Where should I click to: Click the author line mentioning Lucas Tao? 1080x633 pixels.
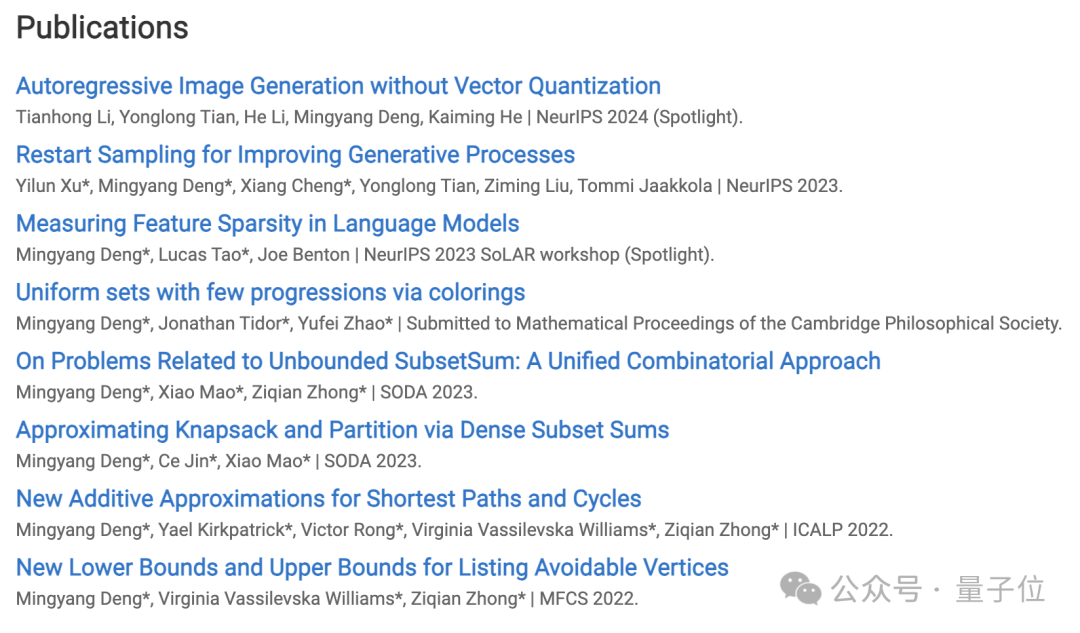(x=365, y=255)
